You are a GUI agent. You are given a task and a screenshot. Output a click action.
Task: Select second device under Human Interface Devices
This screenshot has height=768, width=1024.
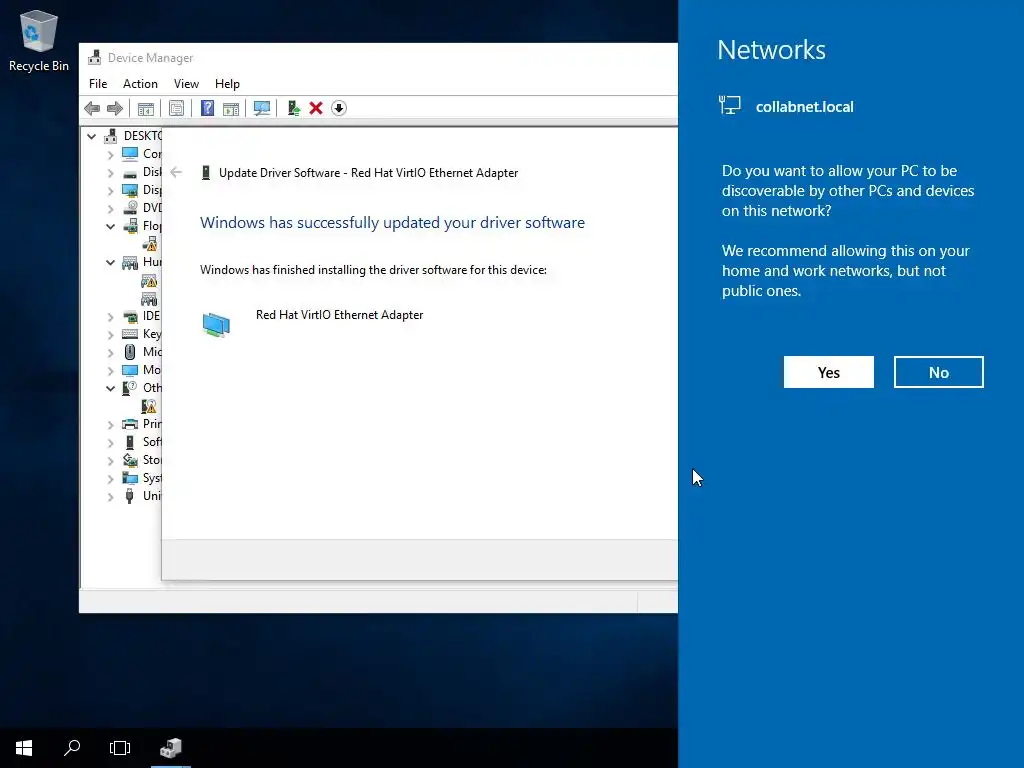149,298
